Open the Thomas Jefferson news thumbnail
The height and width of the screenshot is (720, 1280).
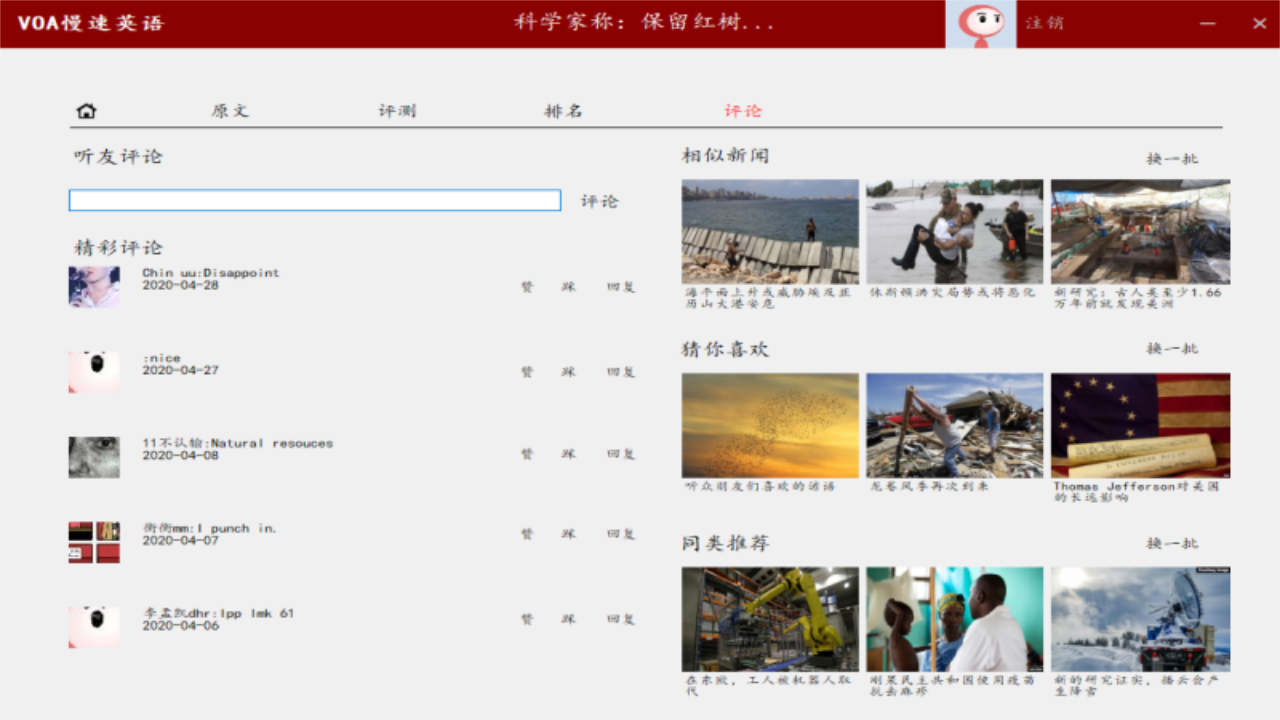tap(1139, 424)
